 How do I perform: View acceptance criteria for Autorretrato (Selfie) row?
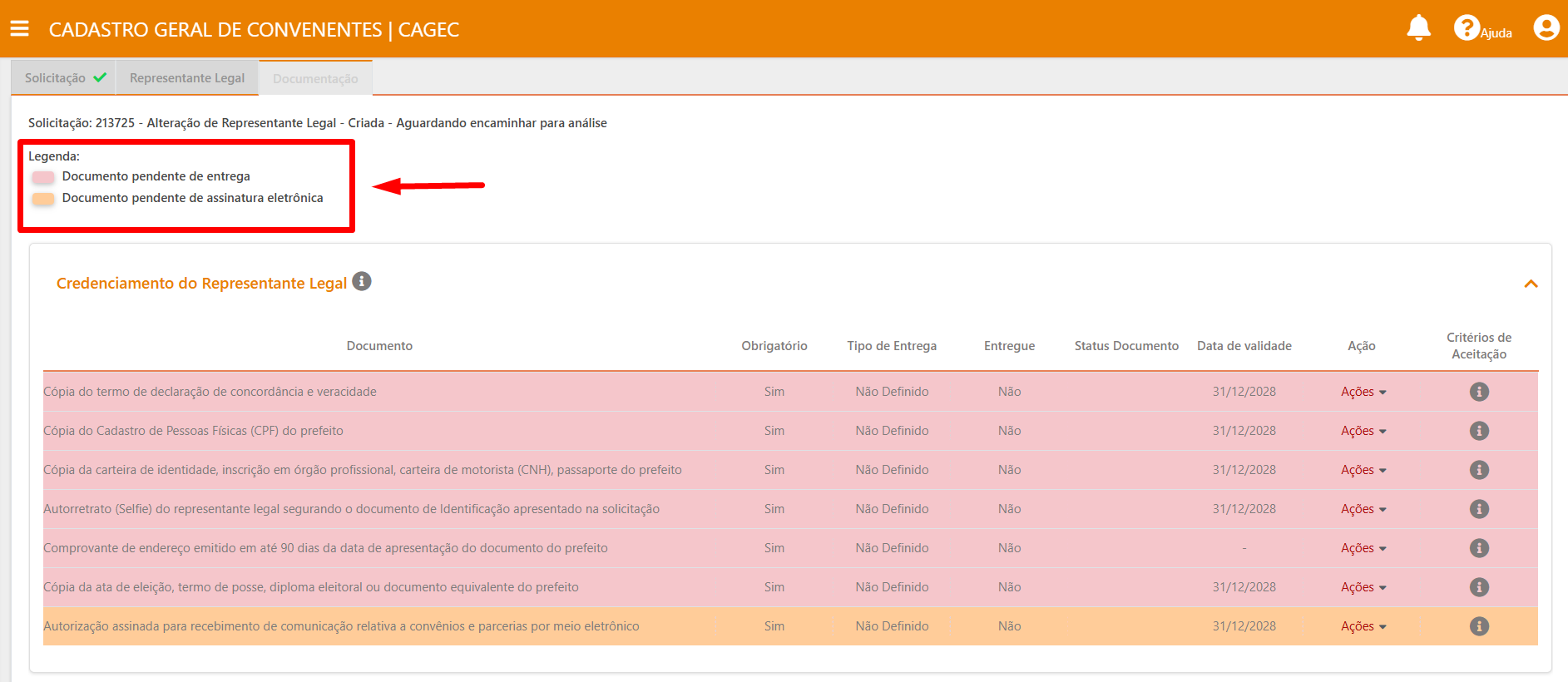point(1478,509)
